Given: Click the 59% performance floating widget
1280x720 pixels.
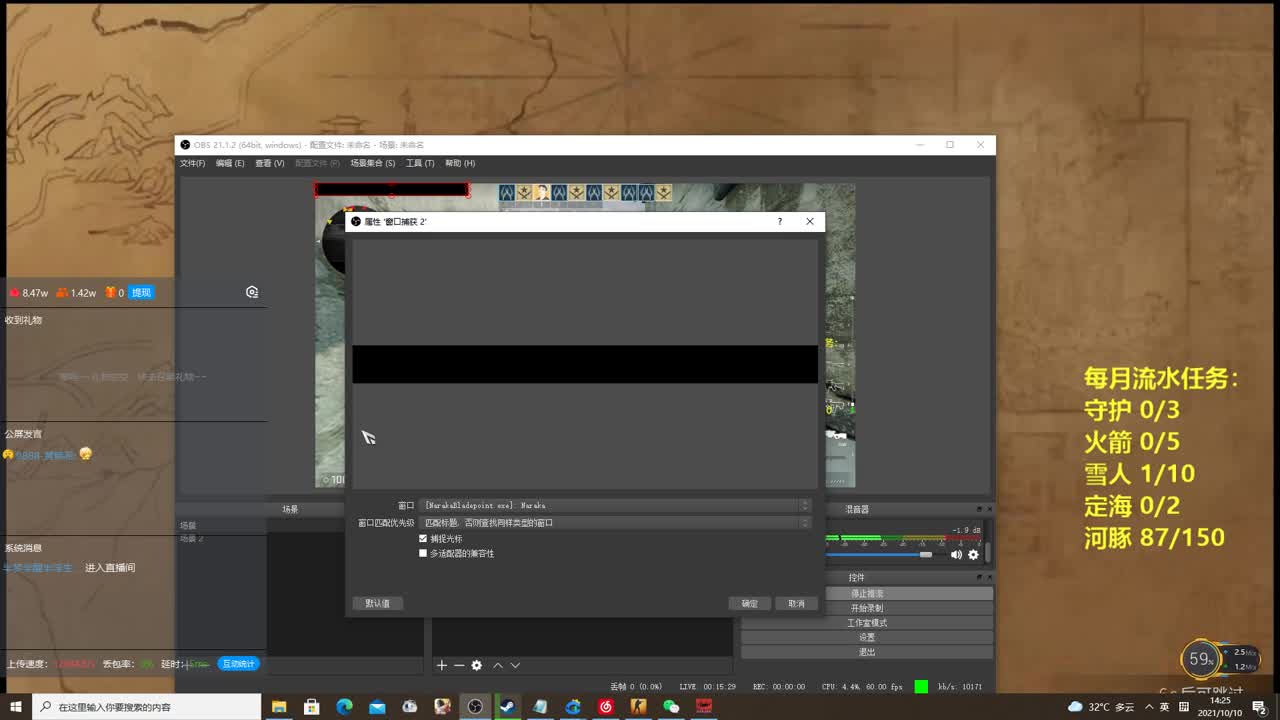Looking at the screenshot, I should pyautogui.click(x=1201, y=660).
